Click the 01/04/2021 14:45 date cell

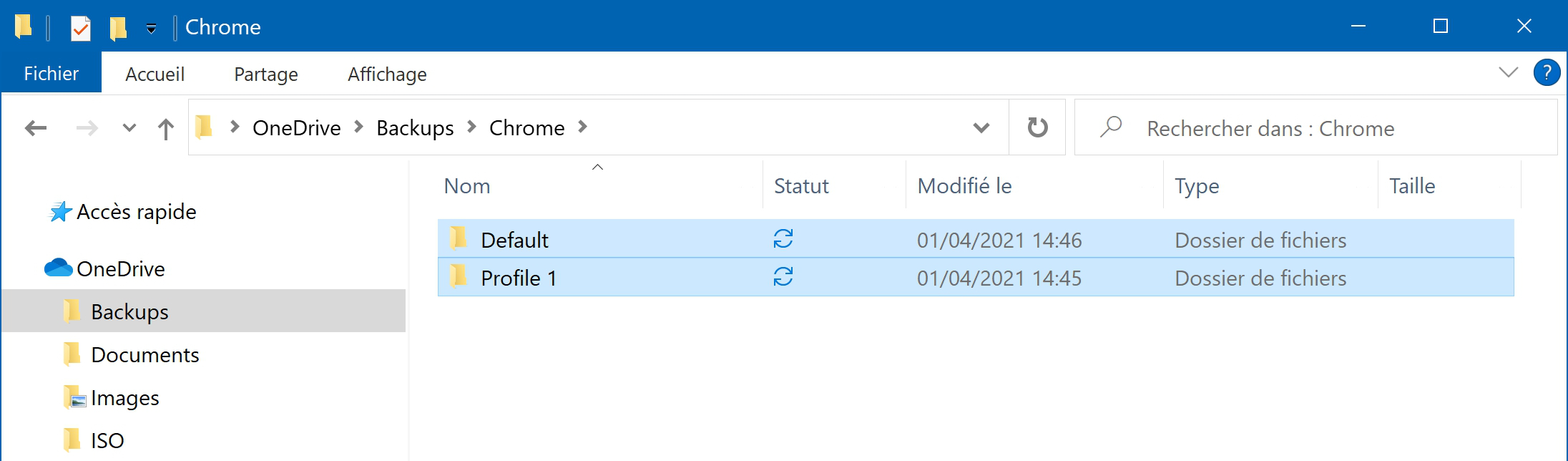999,278
